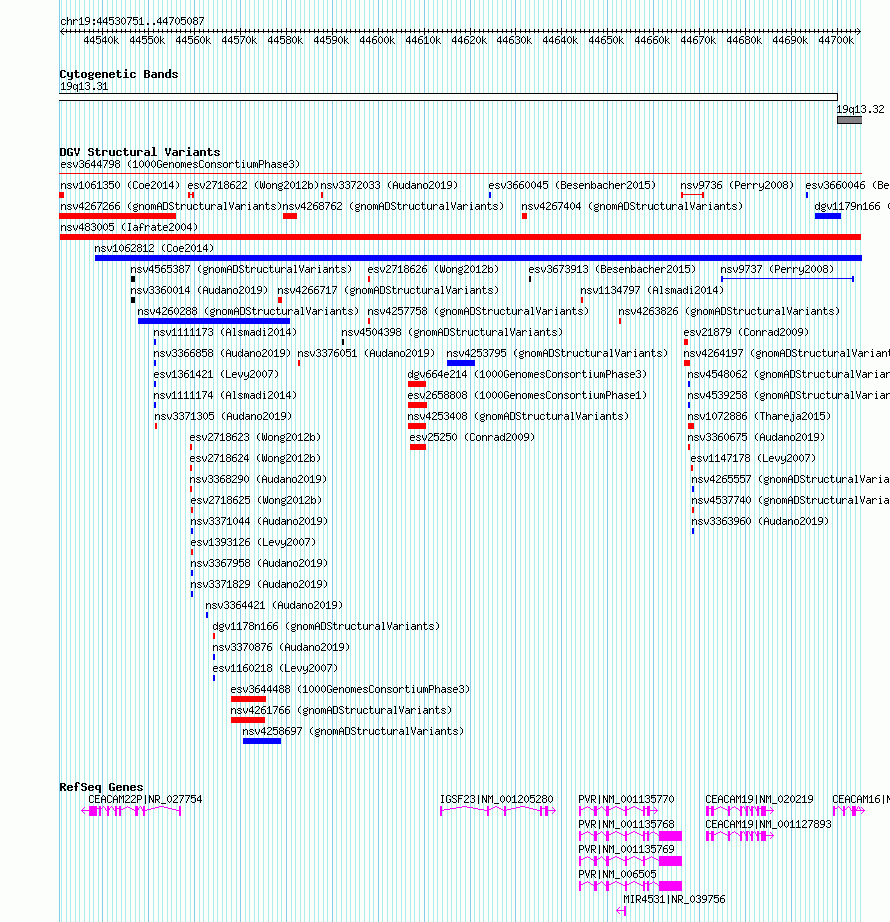
Task: Open esv21879 (Conrad2009) variant label
Action: click(x=746, y=332)
